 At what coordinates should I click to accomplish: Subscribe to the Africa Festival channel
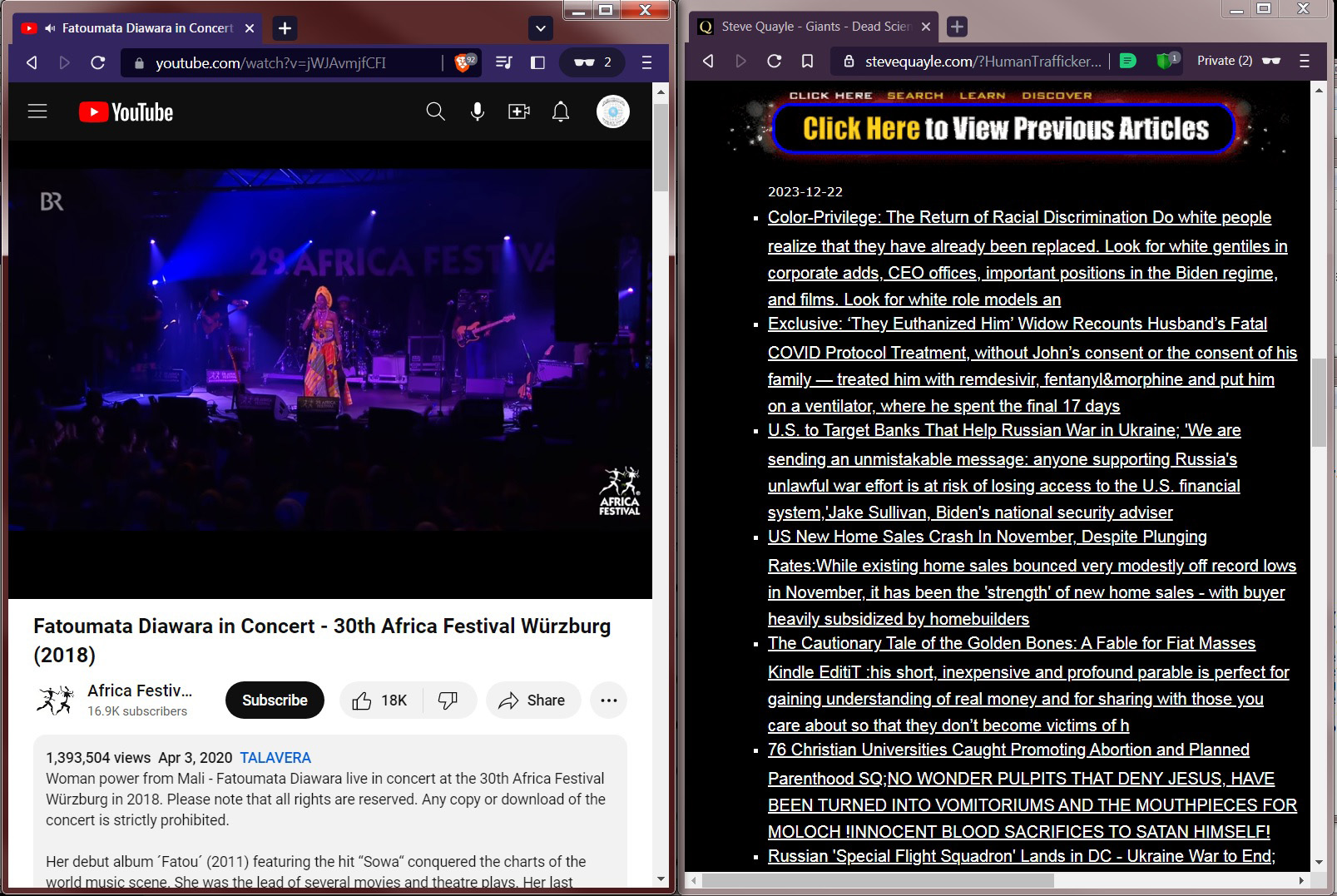(x=275, y=700)
